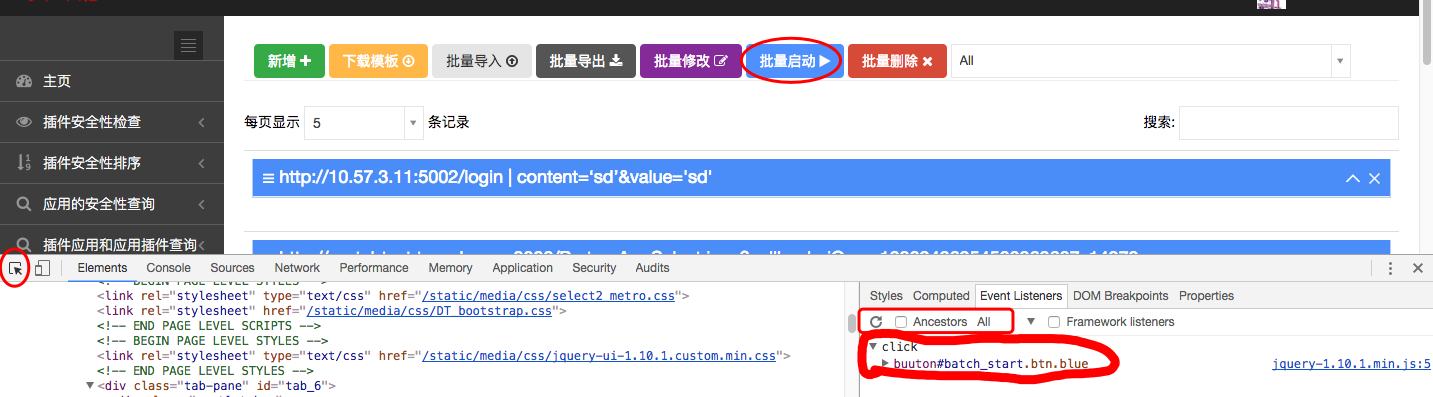The height and width of the screenshot is (397, 1433).
Task: Switch to the Console tab
Action: pos(168,268)
